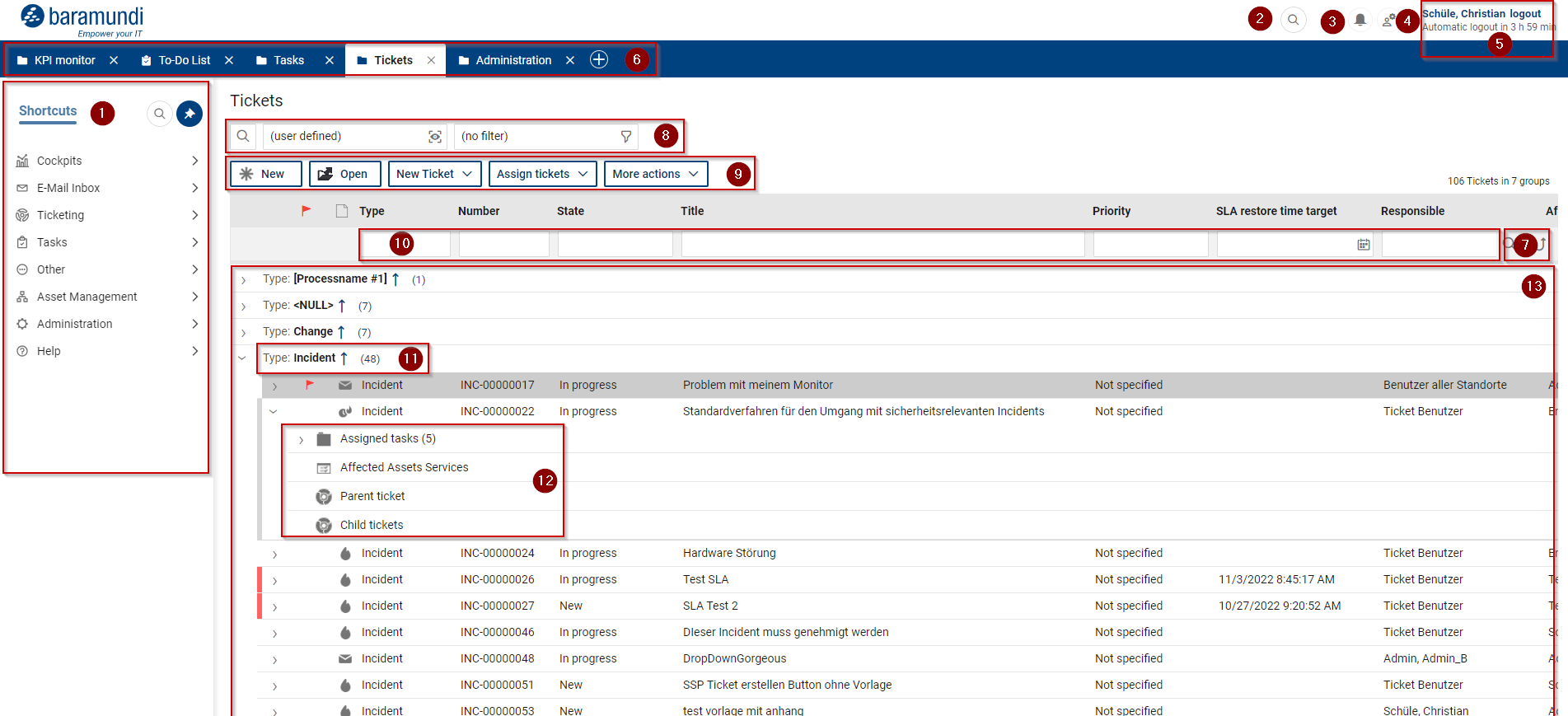Search within the Shortcuts sidebar

[x=159, y=114]
